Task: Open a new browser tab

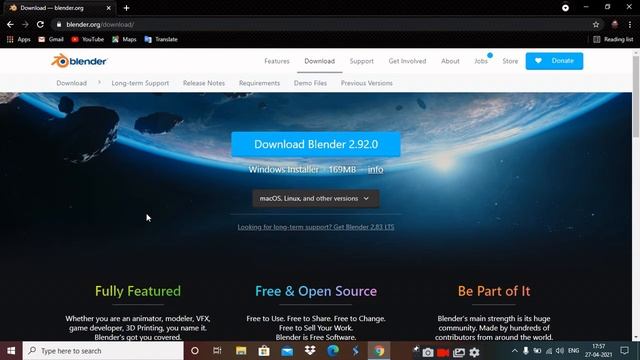Action: (x=126, y=8)
